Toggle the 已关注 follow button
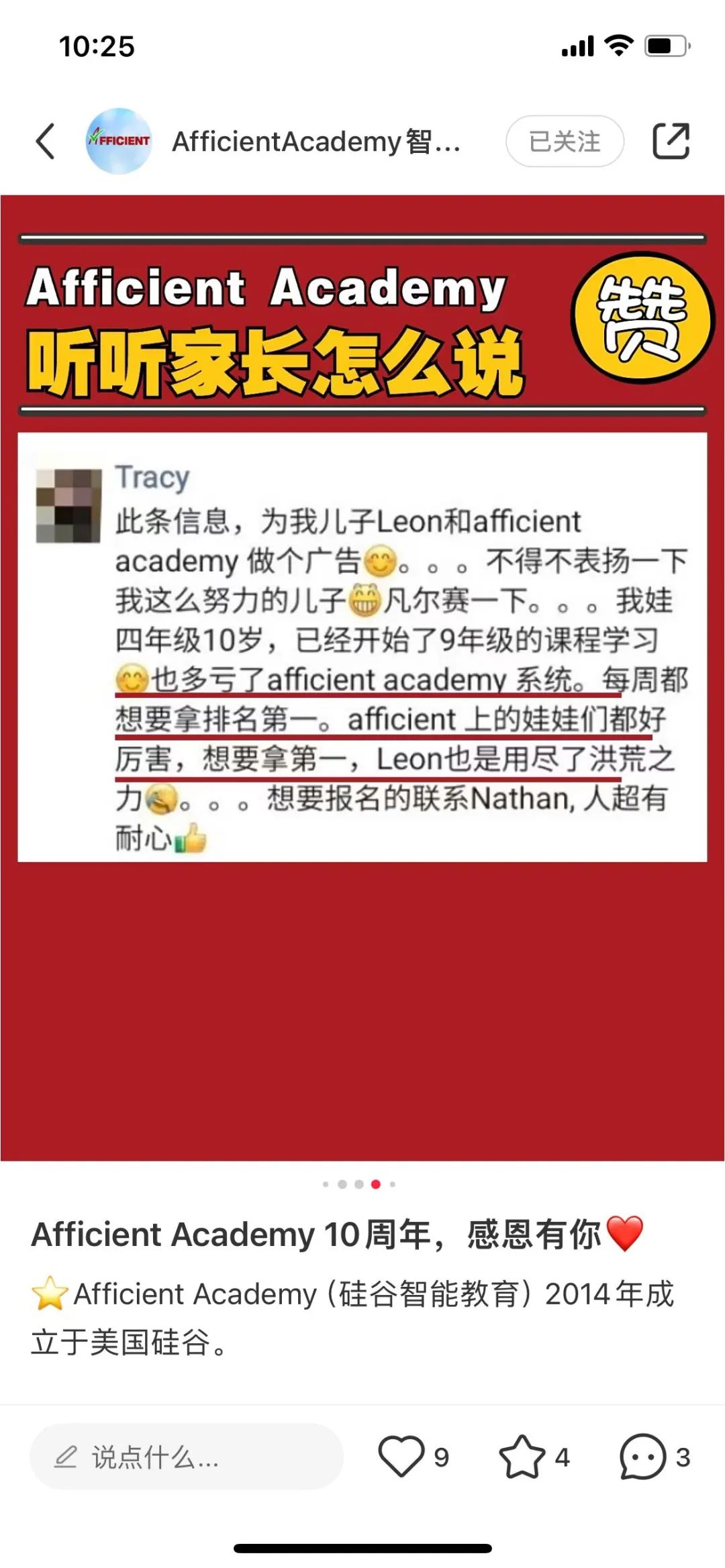The width and height of the screenshot is (725, 1568). click(565, 141)
